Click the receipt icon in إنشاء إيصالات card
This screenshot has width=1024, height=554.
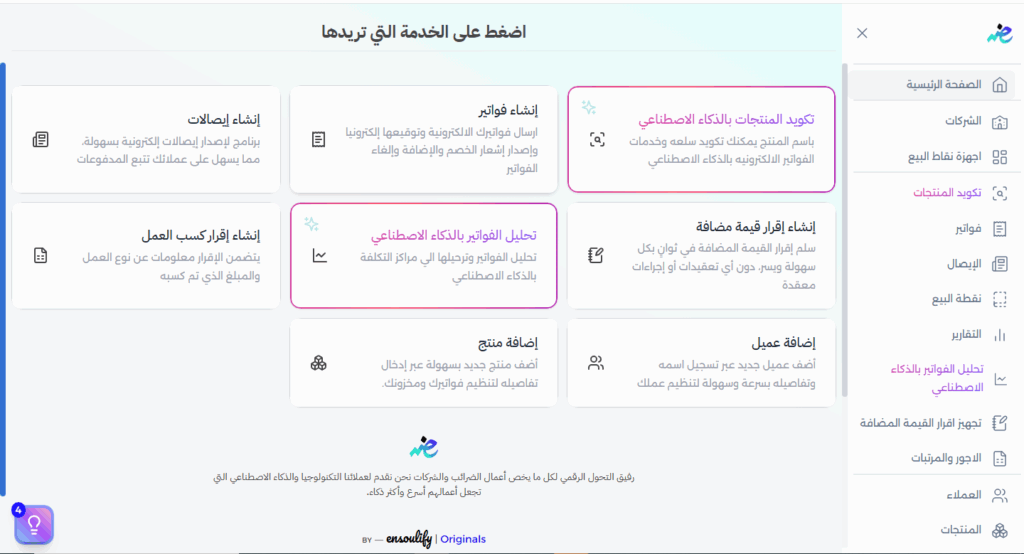click(41, 139)
